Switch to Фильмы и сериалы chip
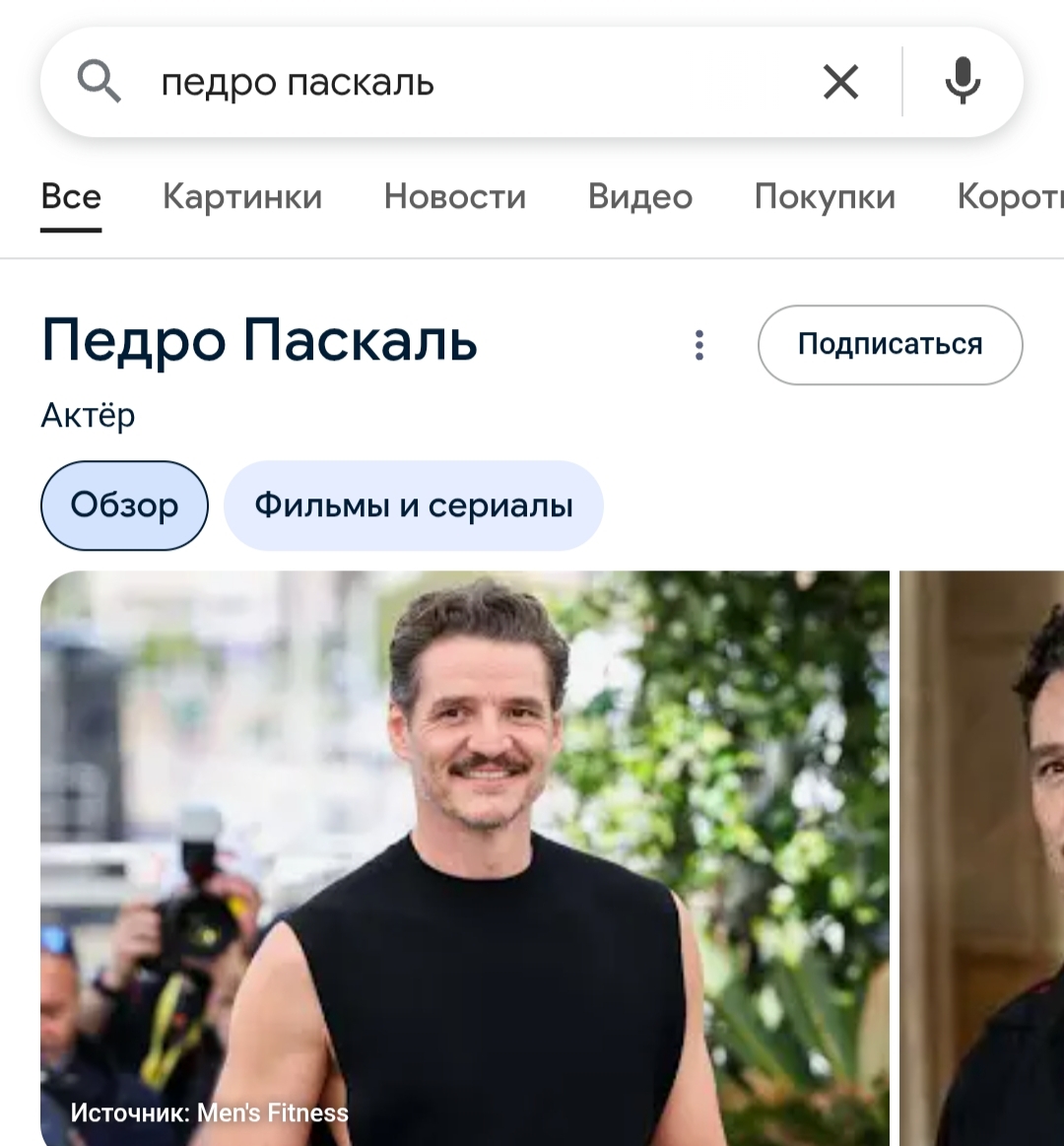Image resolution: width=1064 pixels, height=1146 pixels. pyautogui.click(x=414, y=506)
